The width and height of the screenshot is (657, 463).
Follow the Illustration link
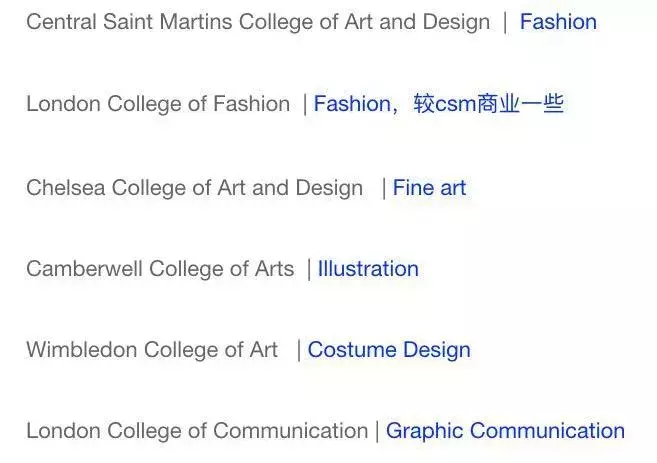(368, 269)
